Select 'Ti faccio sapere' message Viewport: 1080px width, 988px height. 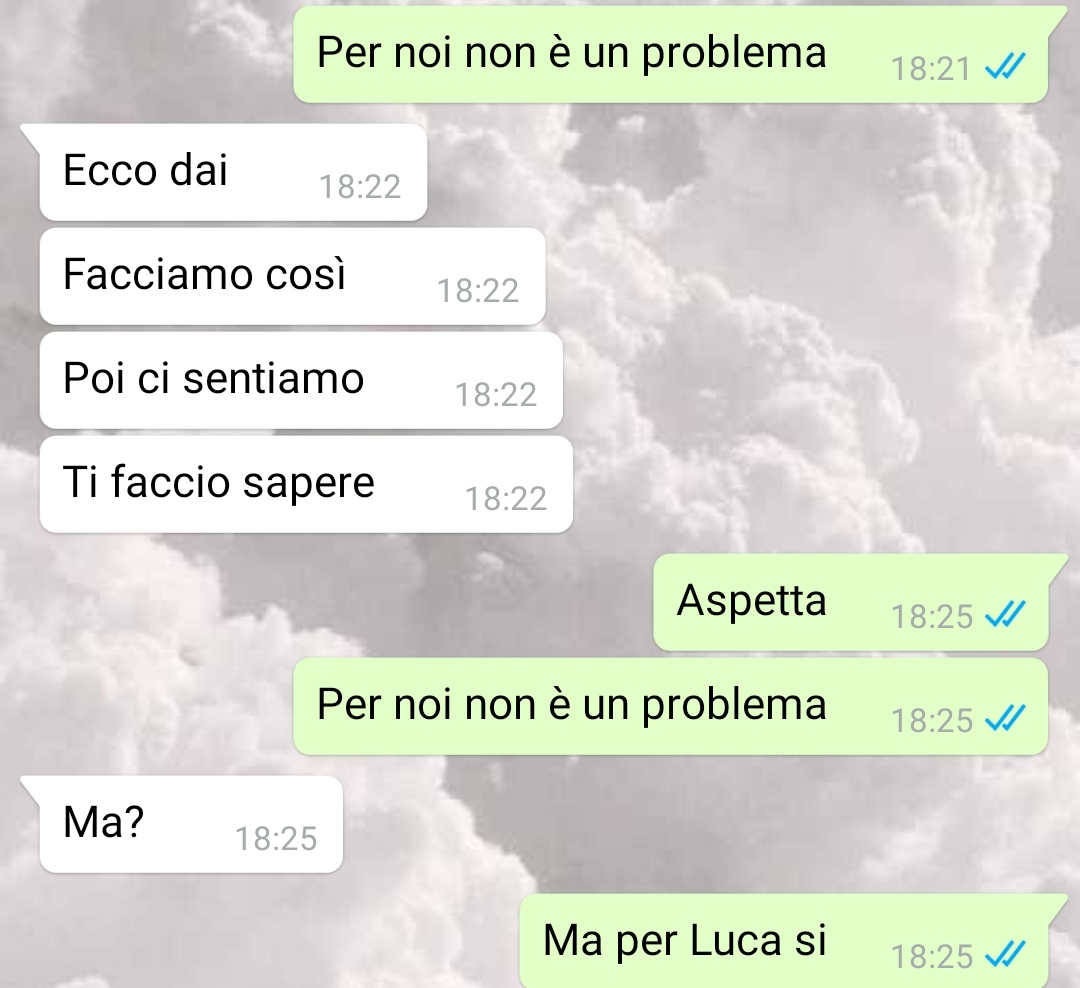[x=307, y=484]
